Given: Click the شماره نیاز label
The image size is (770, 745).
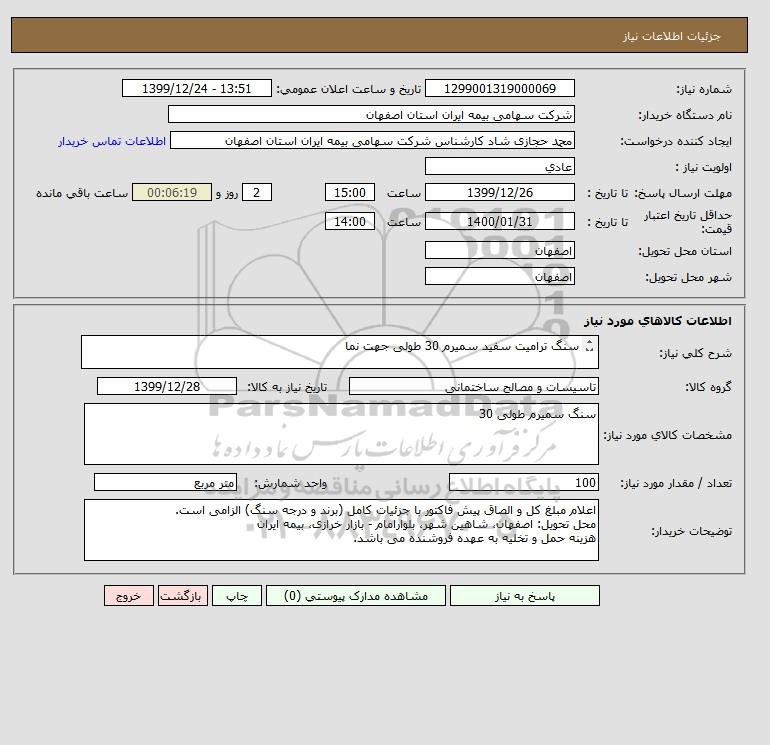Looking at the screenshot, I should point(704,89).
